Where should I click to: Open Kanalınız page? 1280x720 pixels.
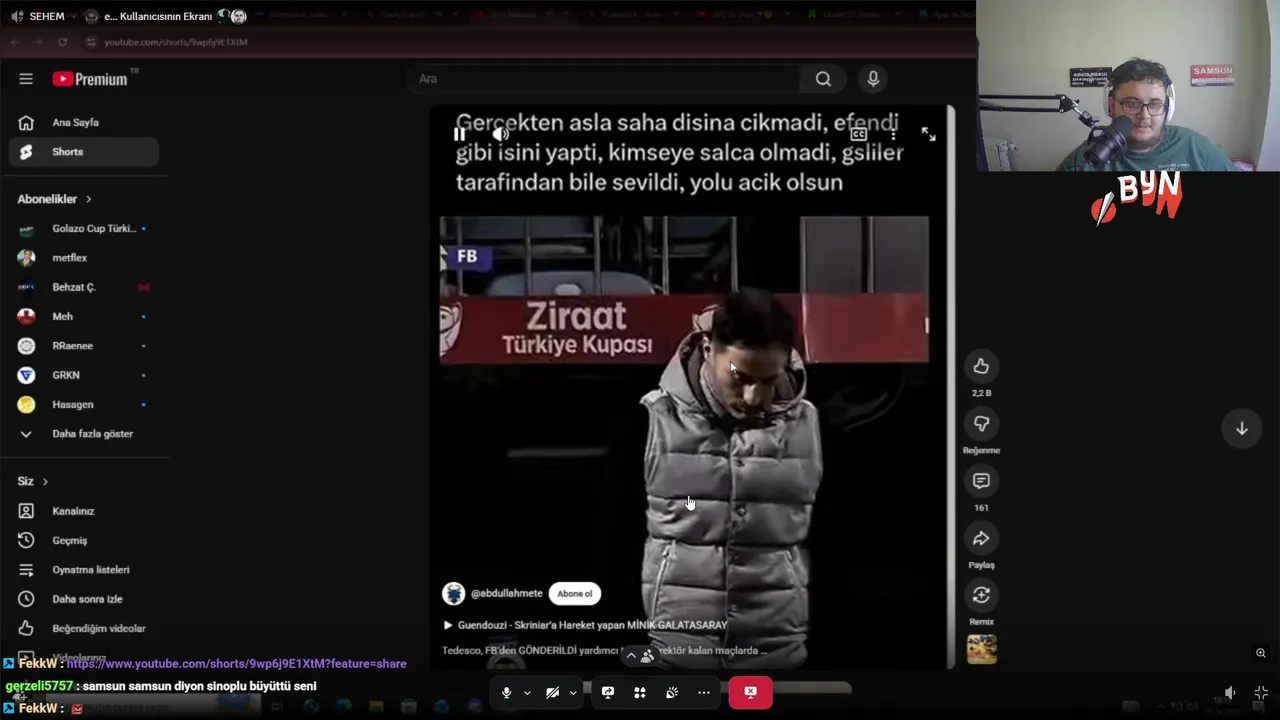tap(83, 511)
